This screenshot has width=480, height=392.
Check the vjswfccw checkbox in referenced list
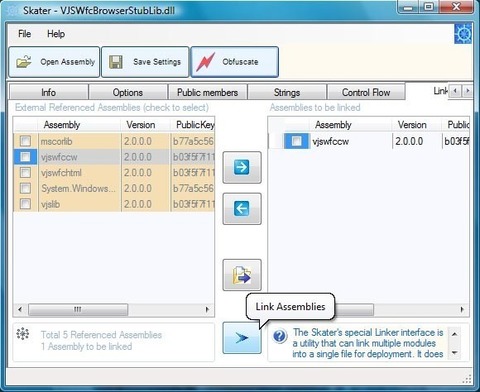coord(25,157)
